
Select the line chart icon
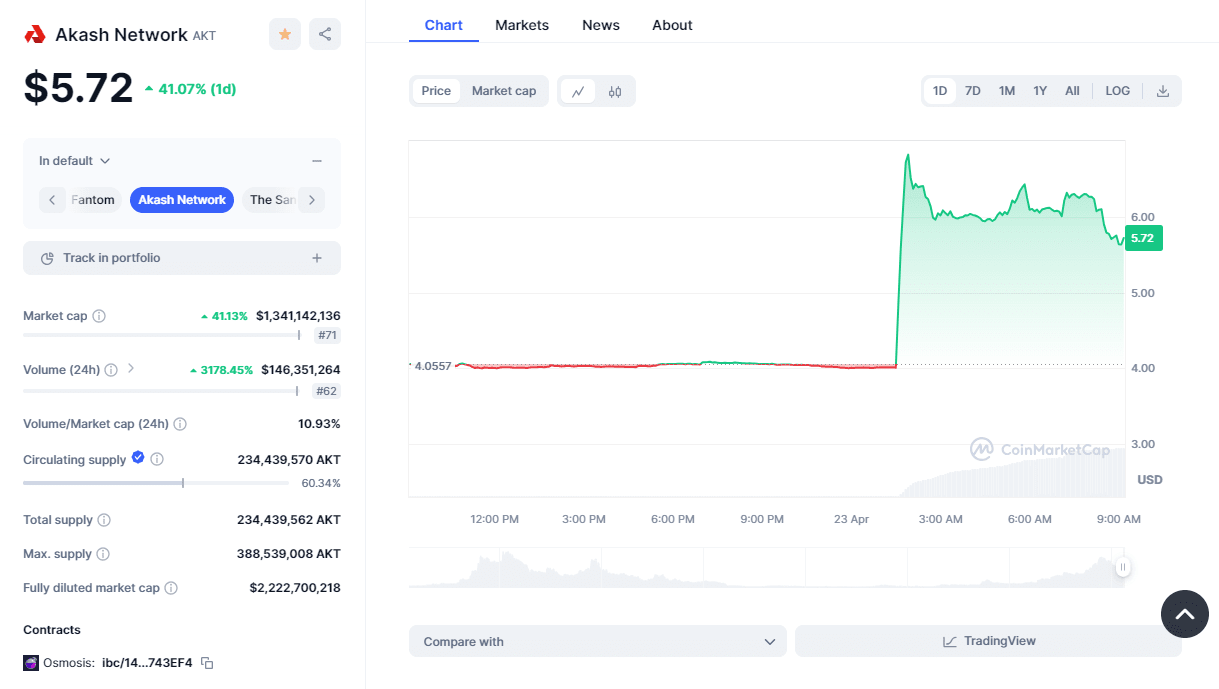click(578, 90)
